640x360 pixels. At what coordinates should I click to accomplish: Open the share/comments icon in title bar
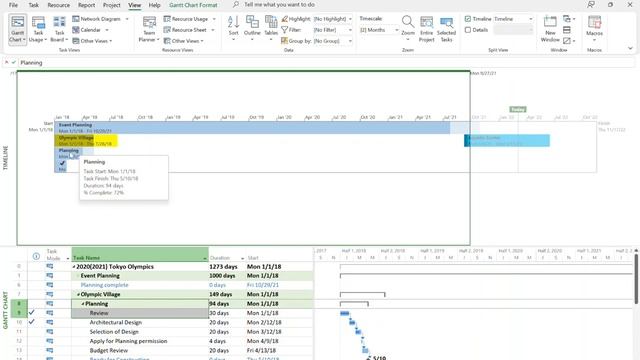coord(591,4)
